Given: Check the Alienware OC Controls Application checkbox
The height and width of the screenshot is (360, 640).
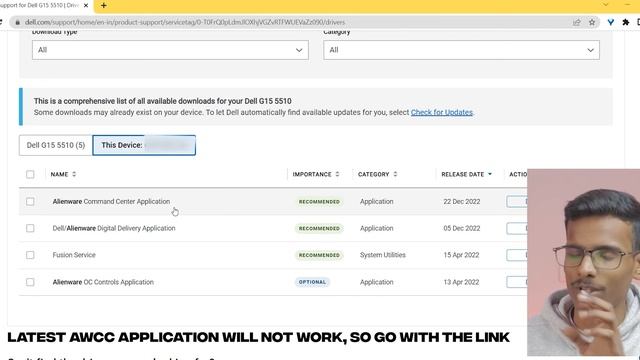Looking at the screenshot, I should point(30,282).
